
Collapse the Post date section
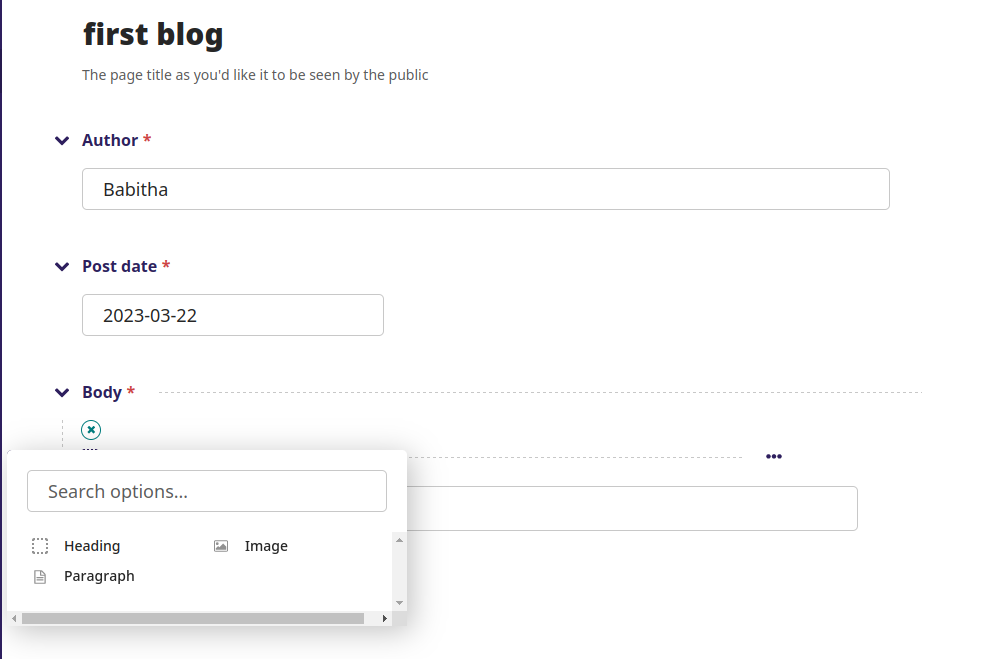(x=62, y=266)
